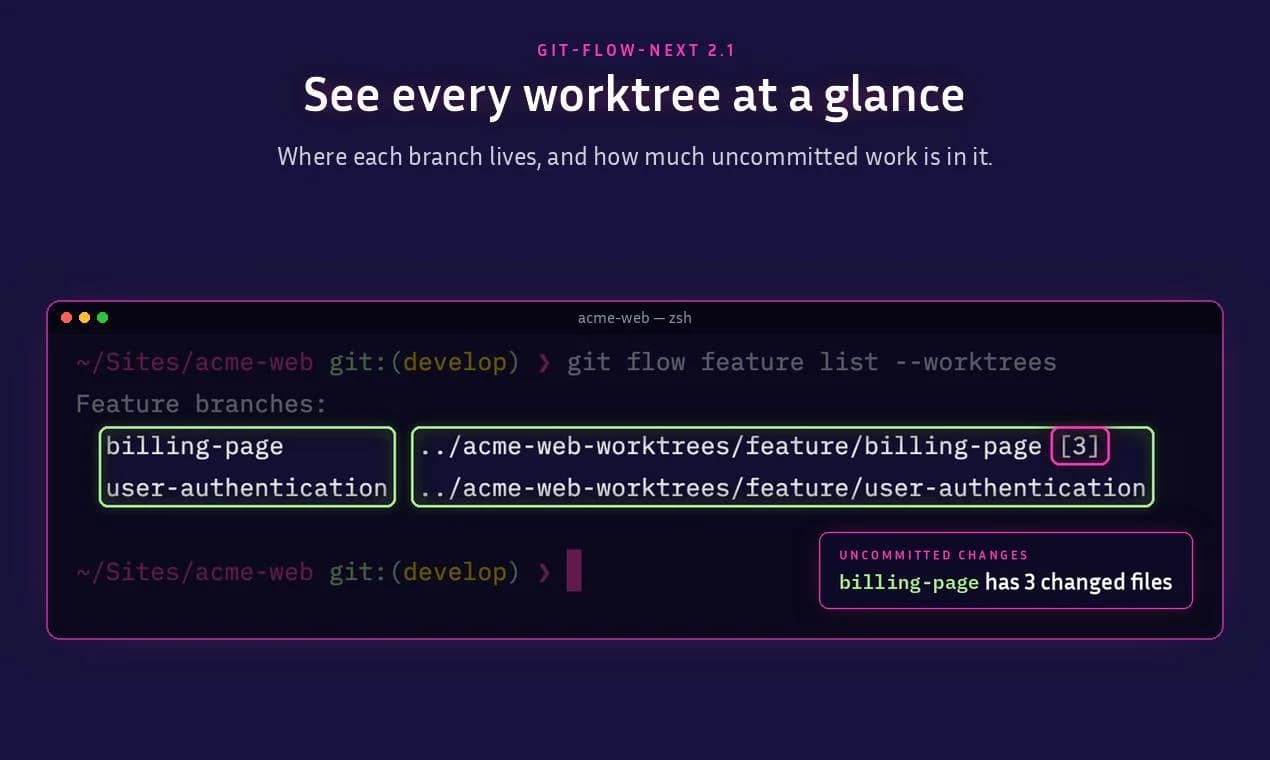Click the 'Feature branches:' output line

pos(202,404)
